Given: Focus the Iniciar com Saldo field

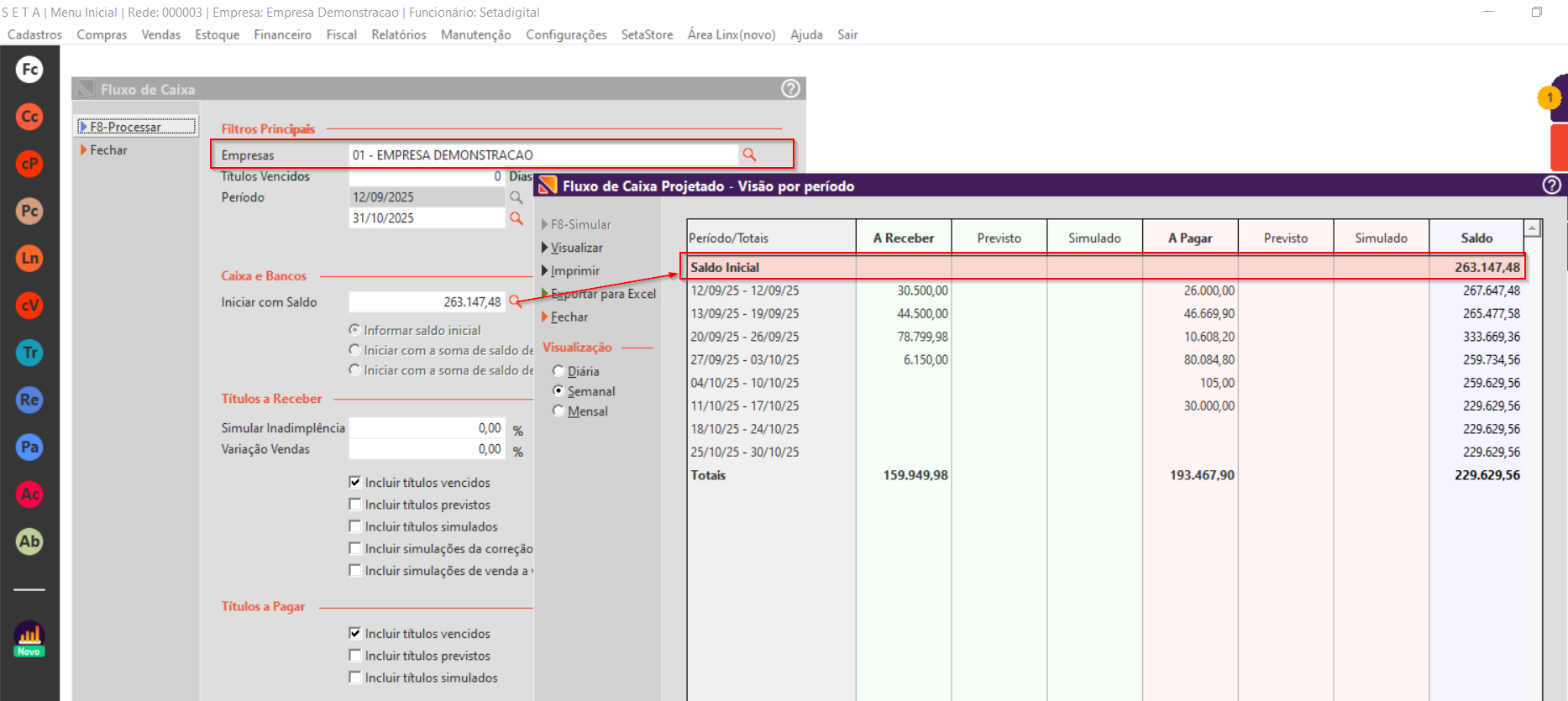Looking at the screenshot, I should (427, 301).
